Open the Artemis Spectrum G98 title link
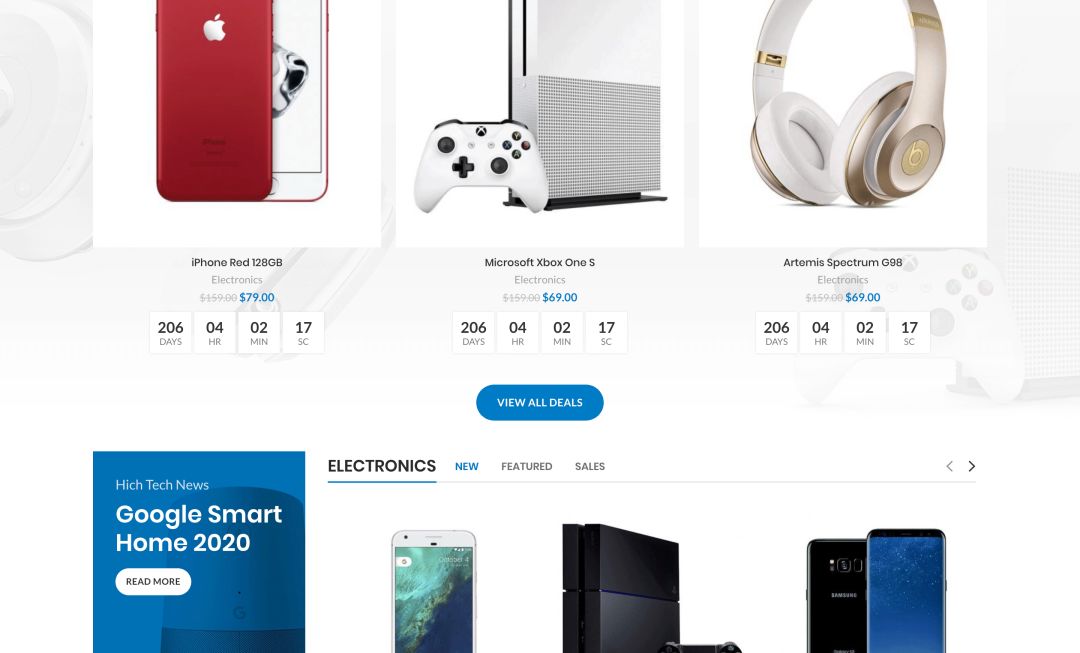 (x=842, y=262)
